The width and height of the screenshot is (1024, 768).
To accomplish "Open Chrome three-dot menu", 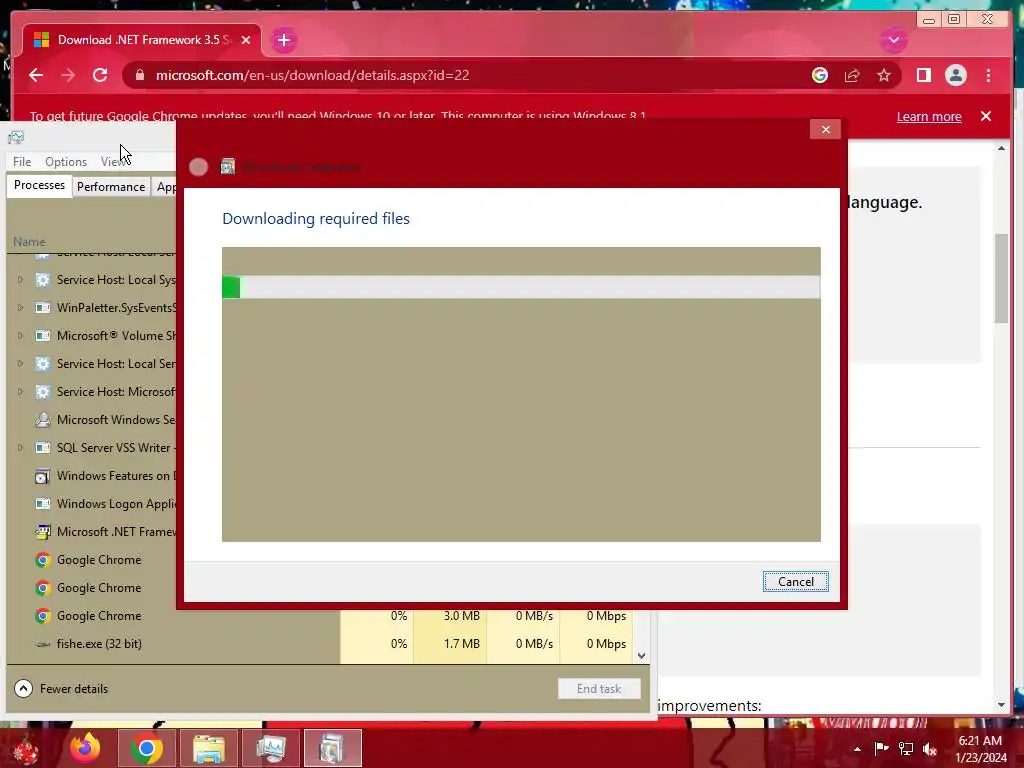I will tap(988, 75).
